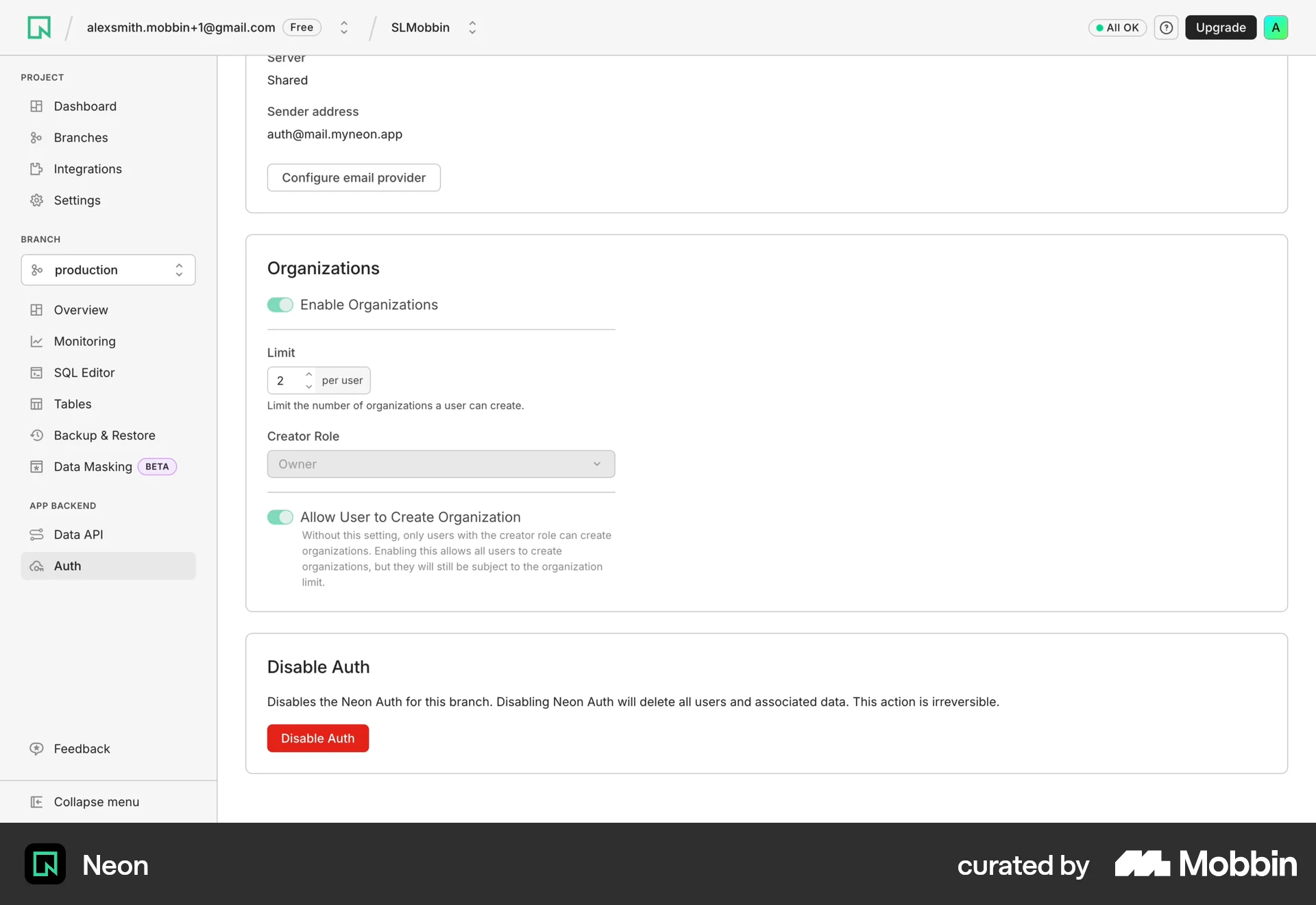The image size is (1316, 905).
Task: Open the Creator Role Owner dropdown
Action: 441,464
